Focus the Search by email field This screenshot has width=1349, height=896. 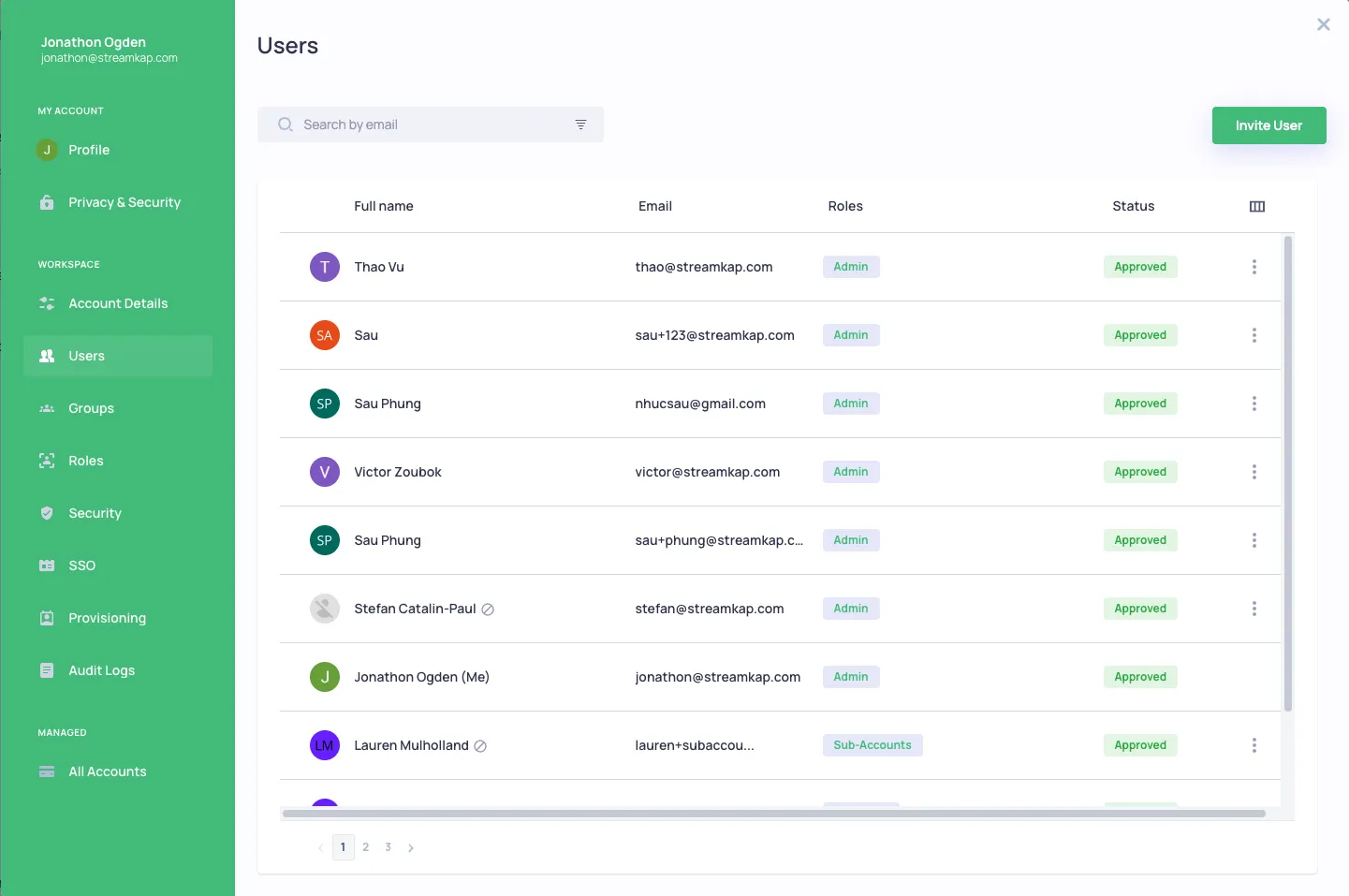pos(431,125)
